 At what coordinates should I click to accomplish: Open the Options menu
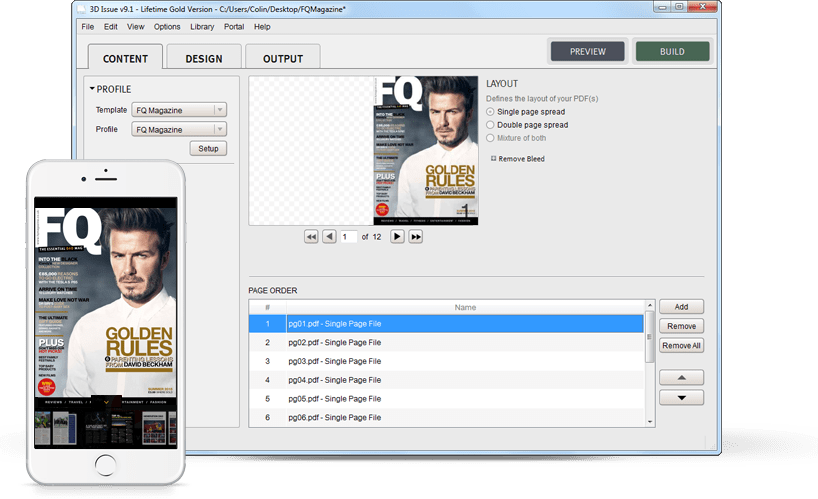tap(167, 27)
